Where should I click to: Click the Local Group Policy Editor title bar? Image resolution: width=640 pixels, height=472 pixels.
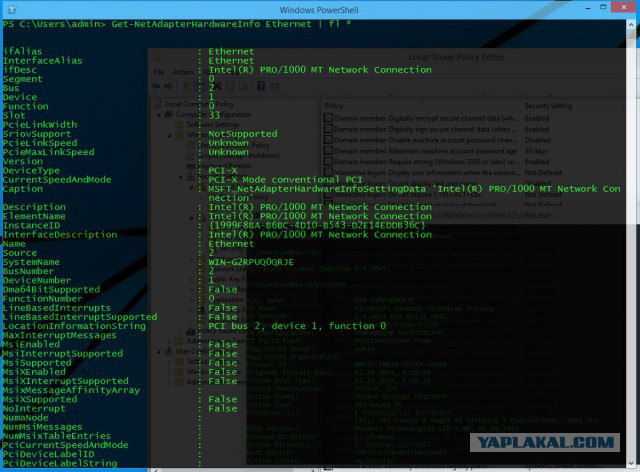click(x=456, y=57)
